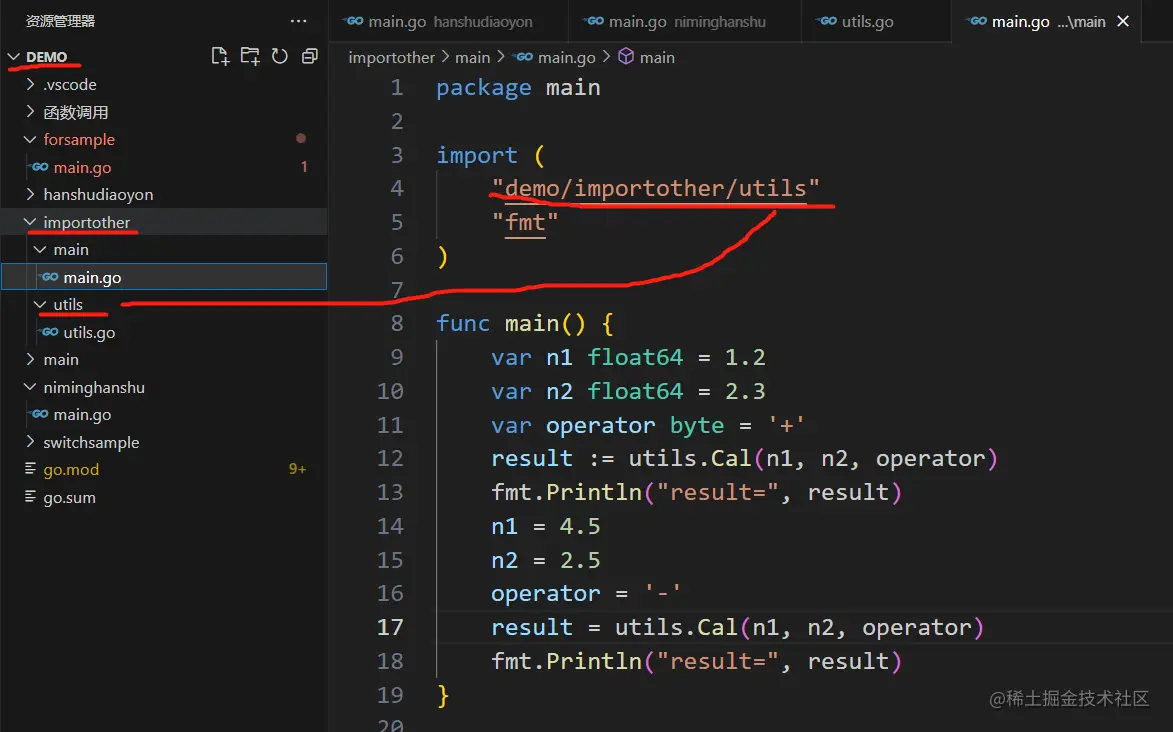Click the Go icon beside niminghanshu main.go file
This screenshot has height=732, width=1173.
pos(40,414)
